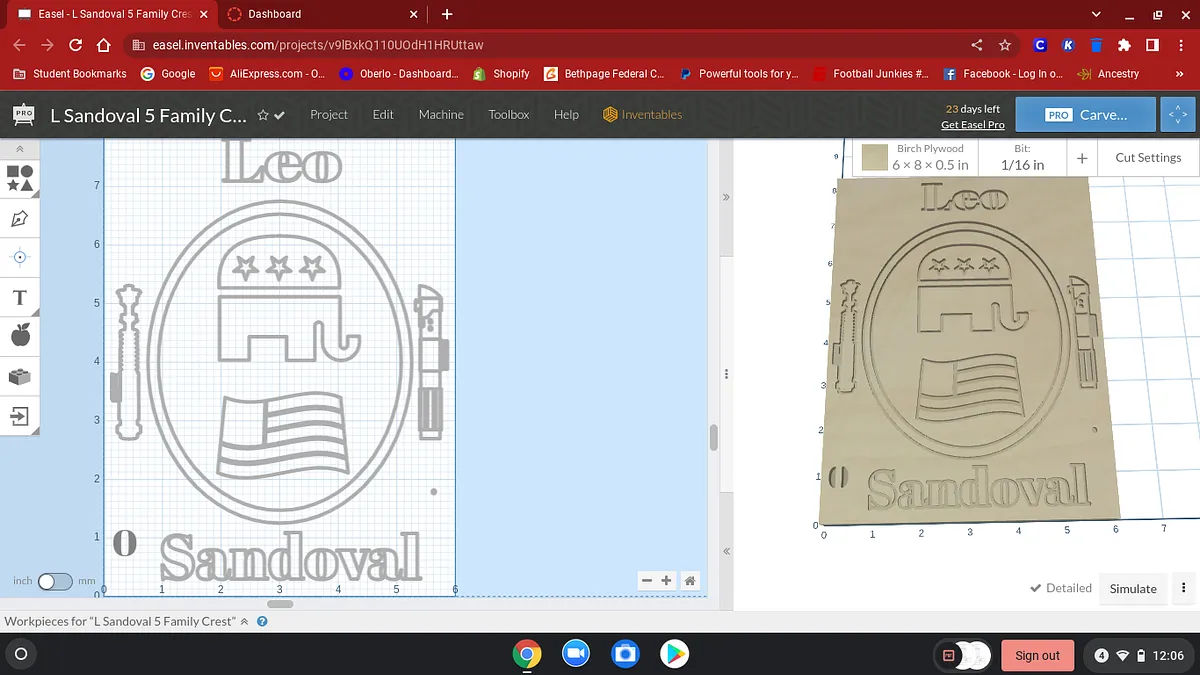The image size is (1200, 675).
Task: Follow the Get Easel Pro link
Action: click(972, 125)
